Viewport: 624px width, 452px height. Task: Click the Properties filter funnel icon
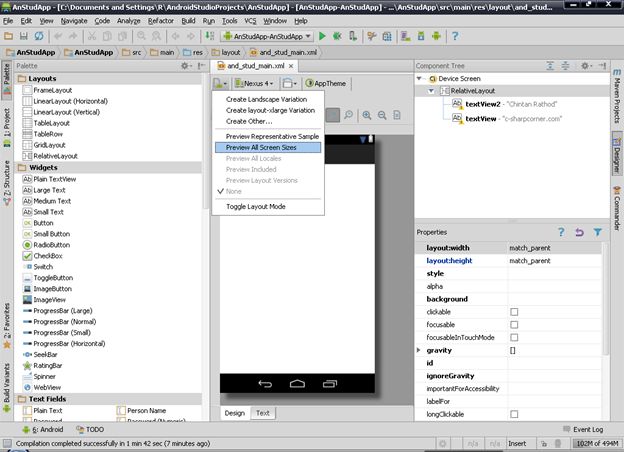pos(597,232)
